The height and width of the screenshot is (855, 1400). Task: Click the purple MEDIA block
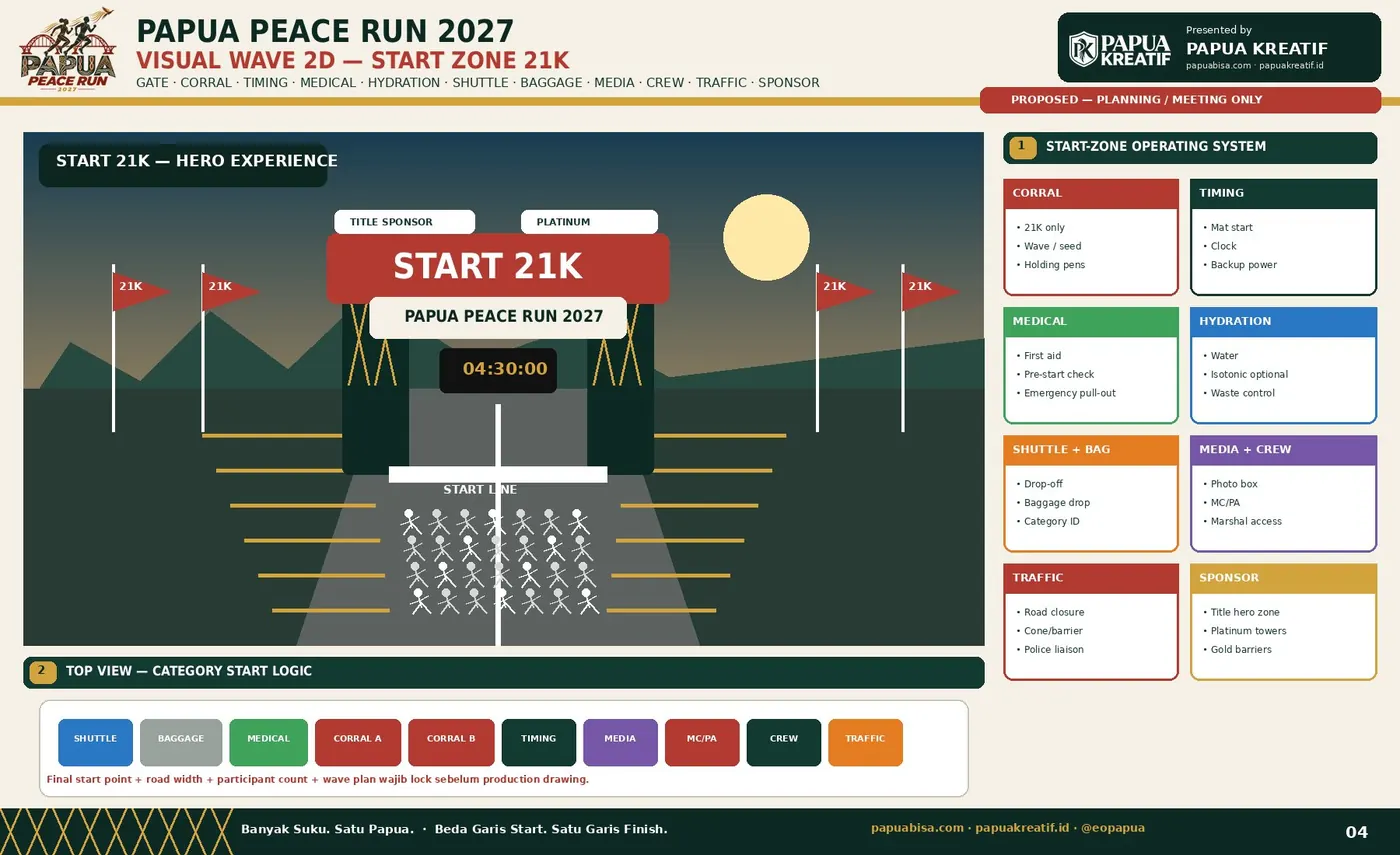click(x=620, y=742)
